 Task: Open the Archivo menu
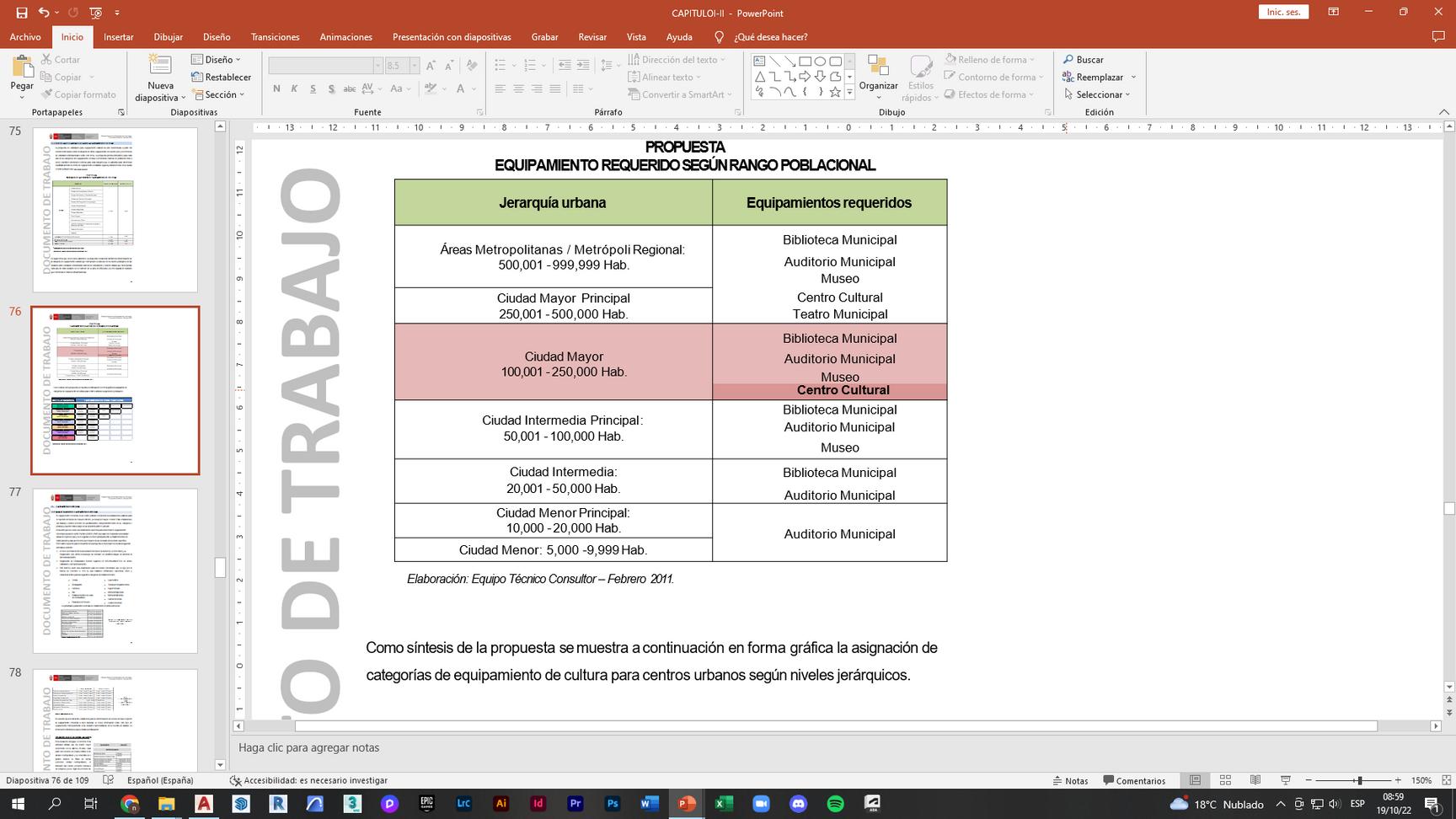tap(25, 37)
